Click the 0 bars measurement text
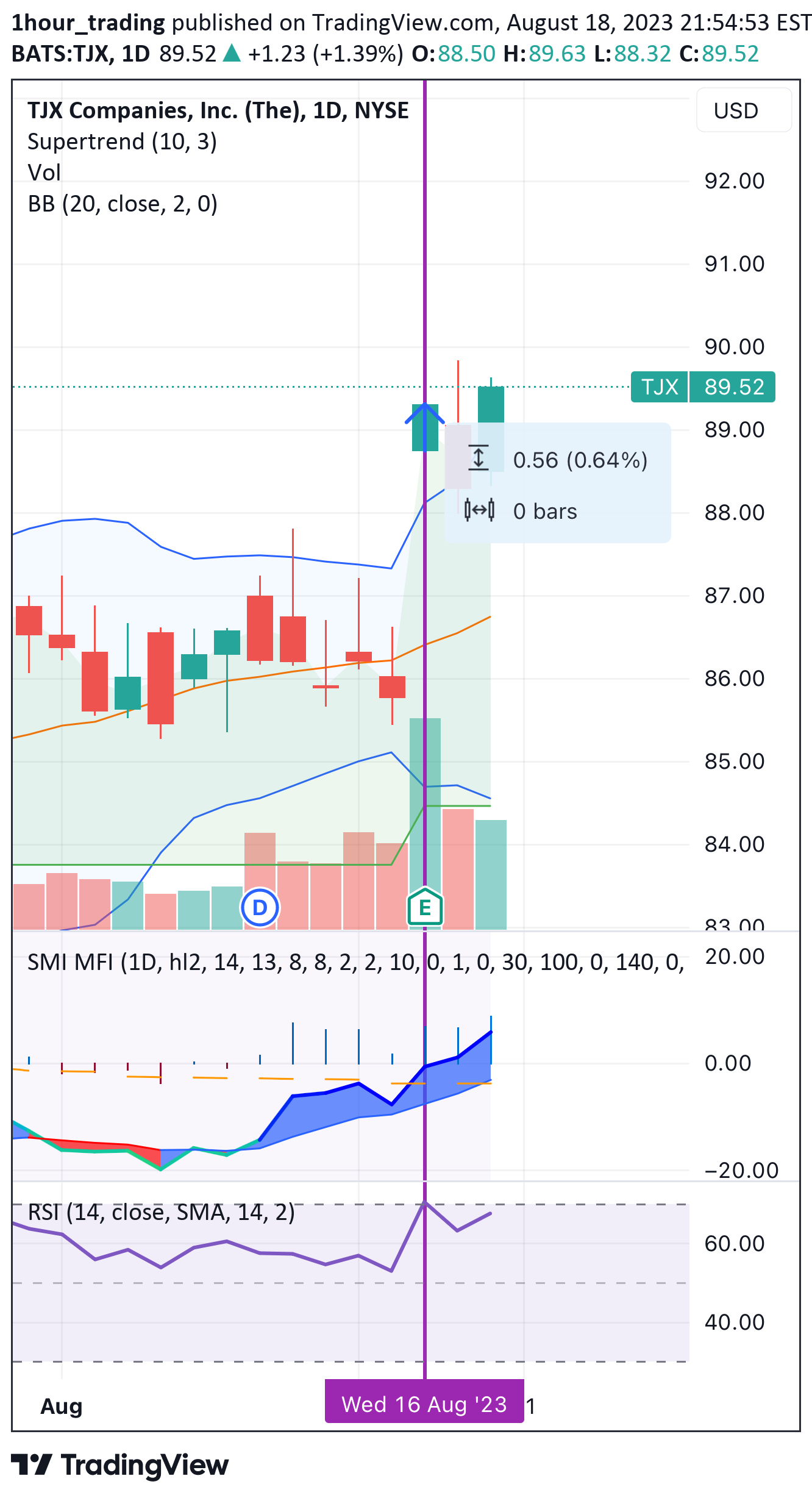Screen dimensions: 812x1498 pos(545,511)
